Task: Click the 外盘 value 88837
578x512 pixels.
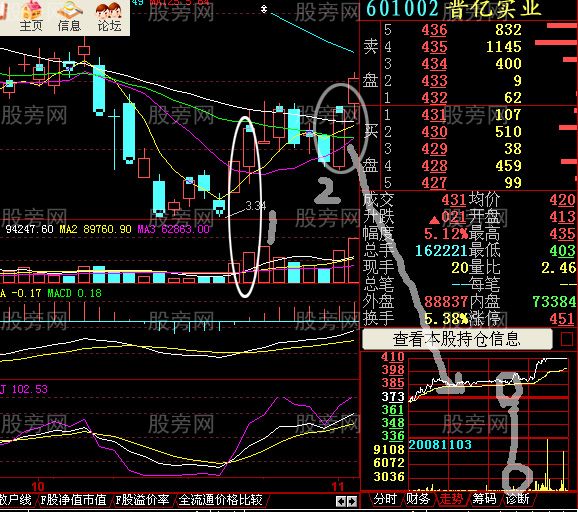Action: coord(446,302)
